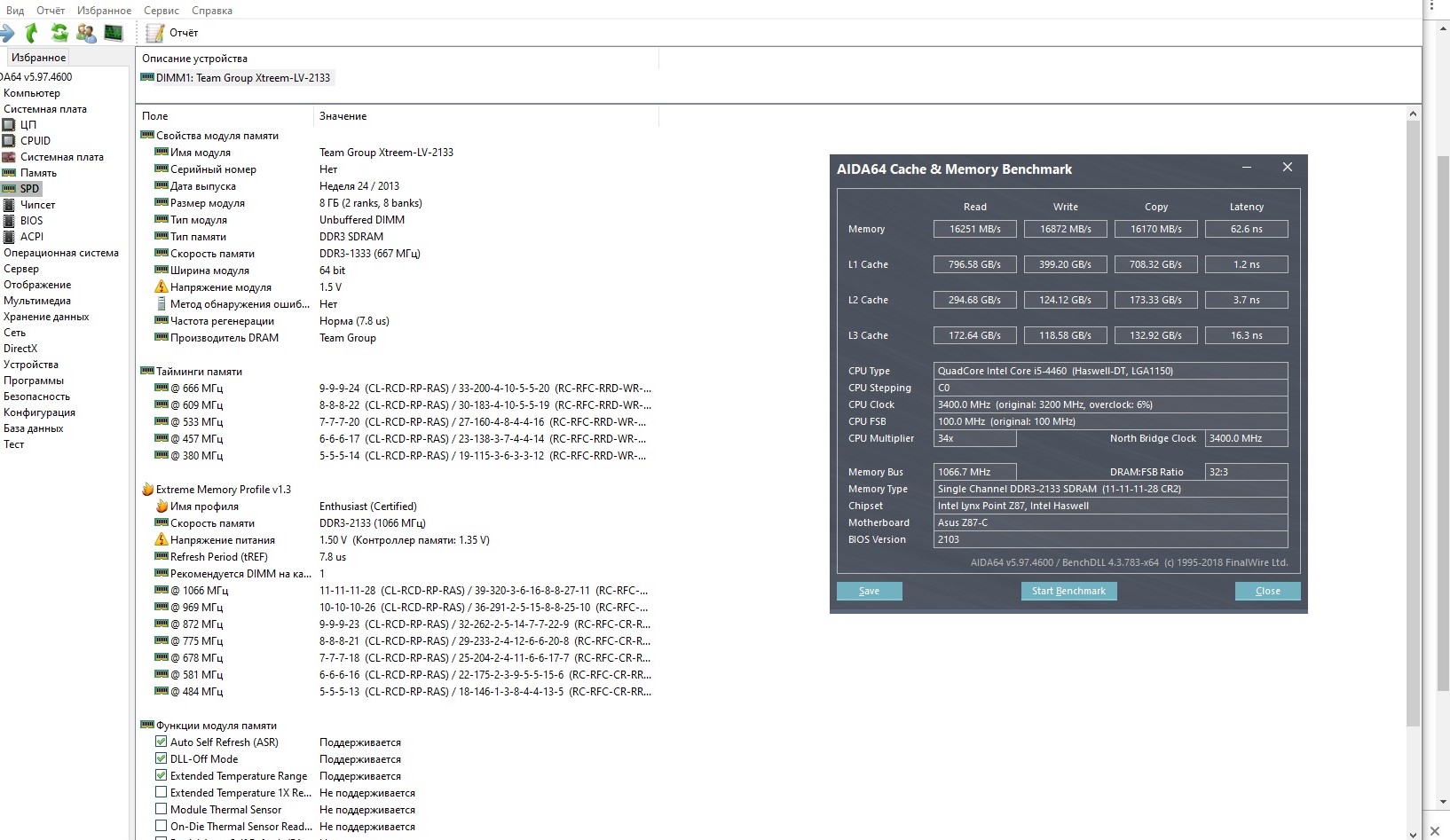This screenshot has width=1450, height=840.
Task: Click the Extreme Memory Profile v1.3 flame row
Action: click(x=217, y=490)
